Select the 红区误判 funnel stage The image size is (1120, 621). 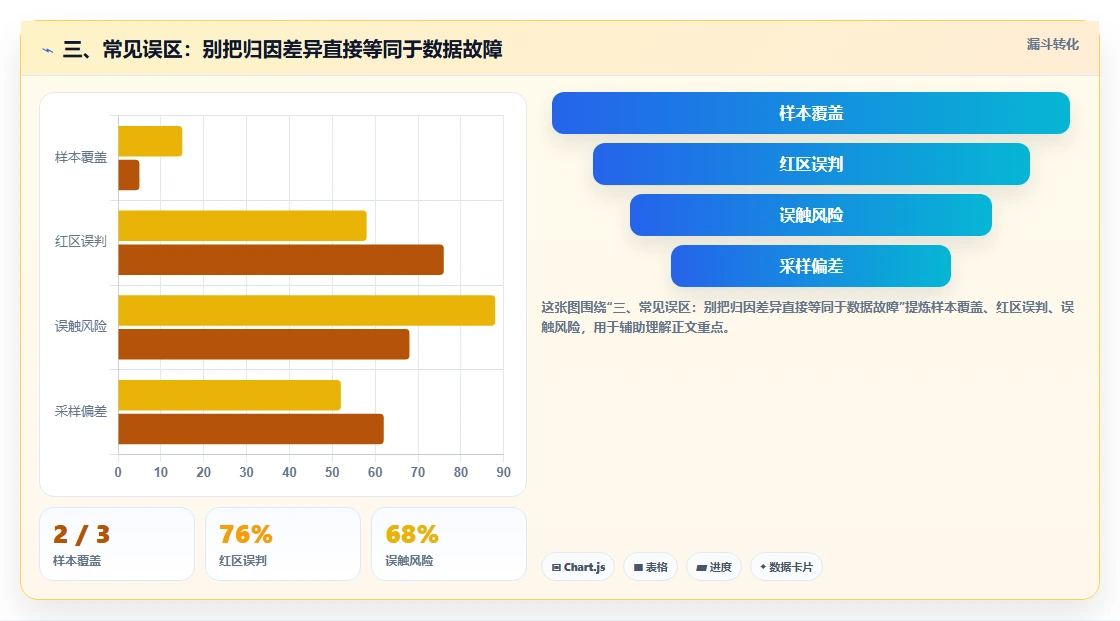(811, 164)
